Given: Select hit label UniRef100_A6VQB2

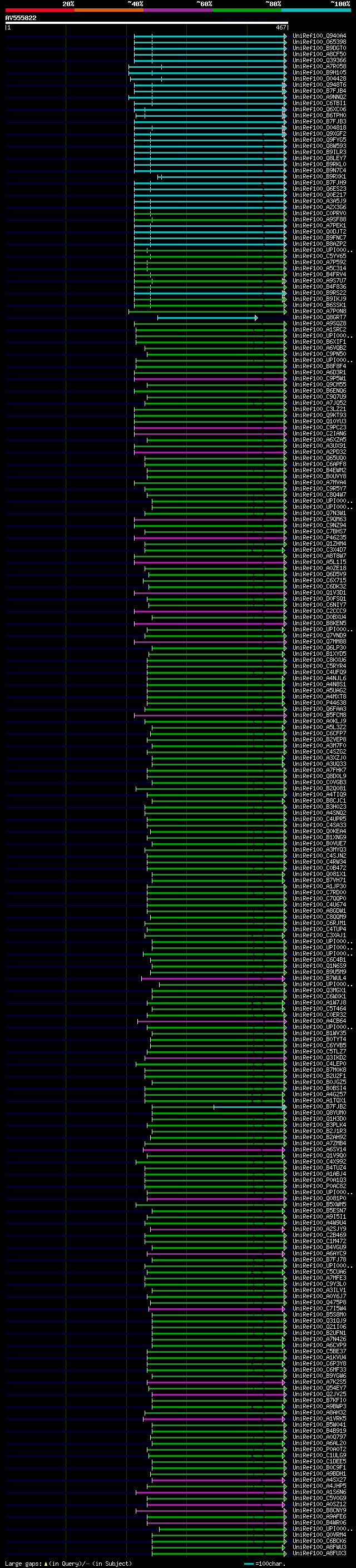Looking at the screenshot, I should point(319,348).
